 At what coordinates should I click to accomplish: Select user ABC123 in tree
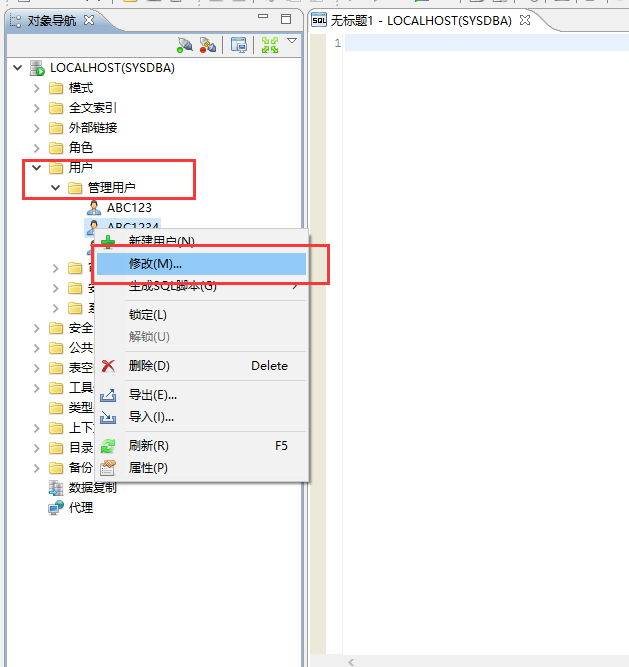point(129,208)
